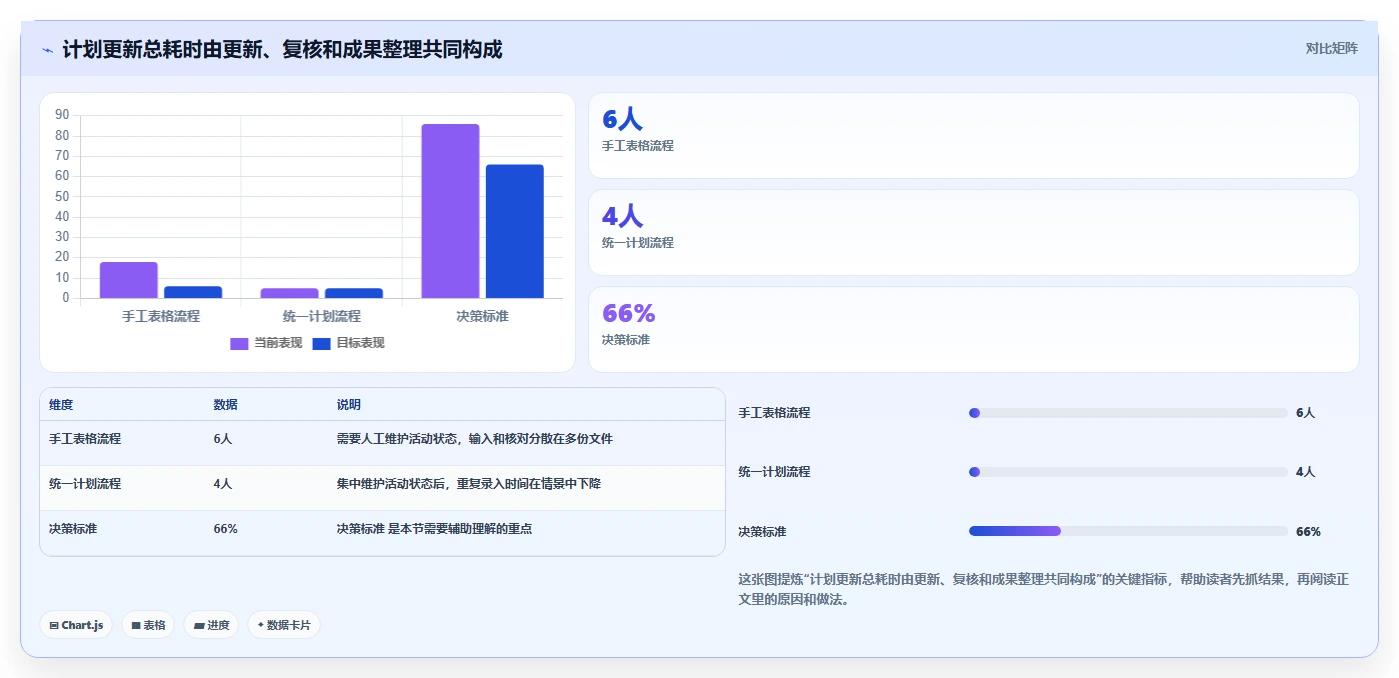Click the 决策标准 是本节需要辅助理解的重点 text
The width and height of the screenshot is (1399, 678).
435,529
